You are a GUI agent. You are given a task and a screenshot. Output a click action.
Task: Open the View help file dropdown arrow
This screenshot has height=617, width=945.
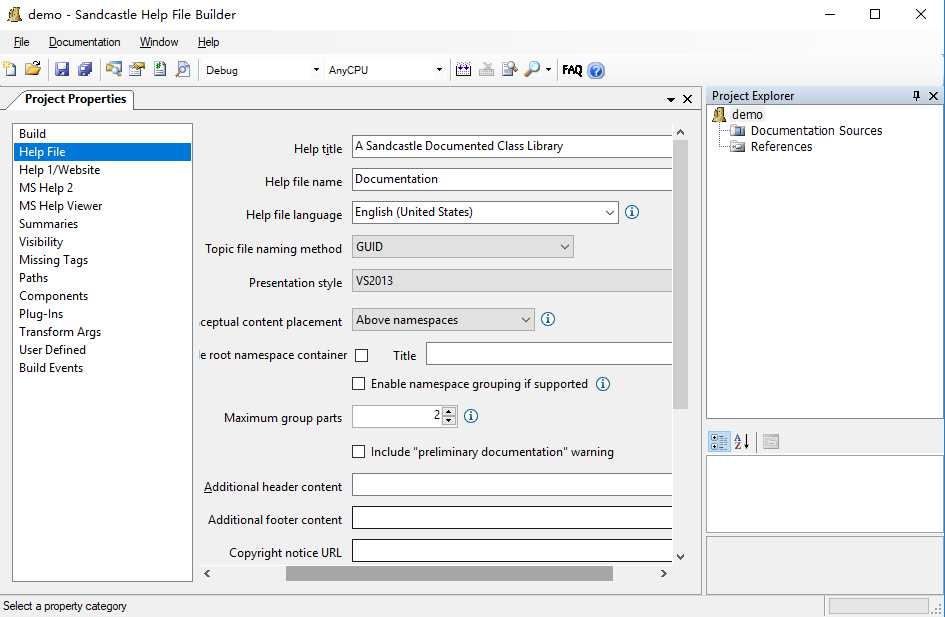[548, 70]
